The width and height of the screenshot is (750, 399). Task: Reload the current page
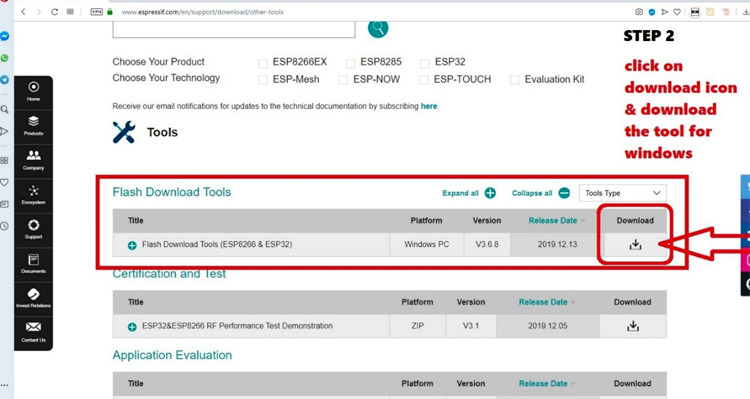point(55,11)
